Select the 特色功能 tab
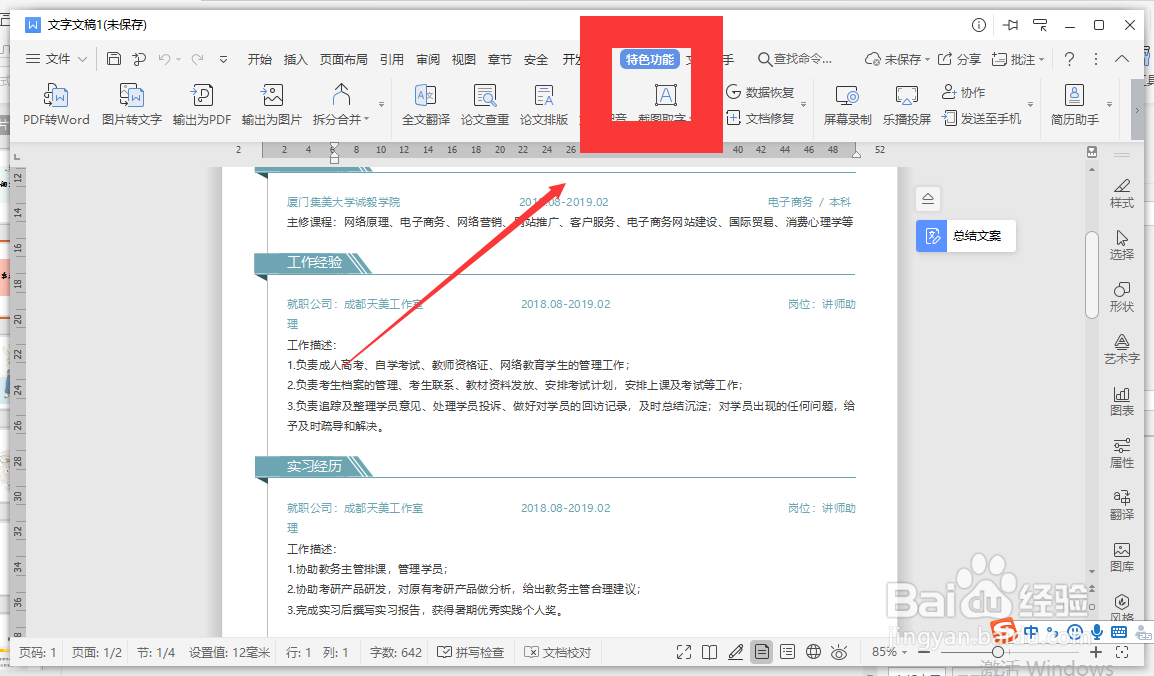The width and height of the screenshot is (1154, 676). pyautogui.click(x=650, y=60)
